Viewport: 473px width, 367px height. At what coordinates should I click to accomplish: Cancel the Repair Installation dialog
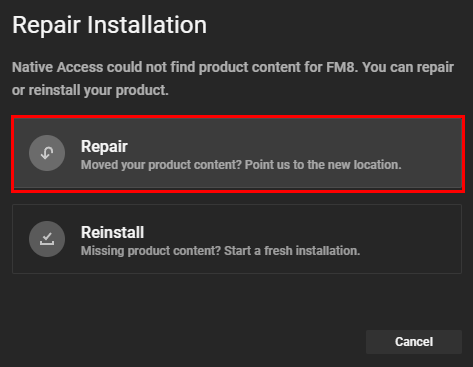coord(414,342)
